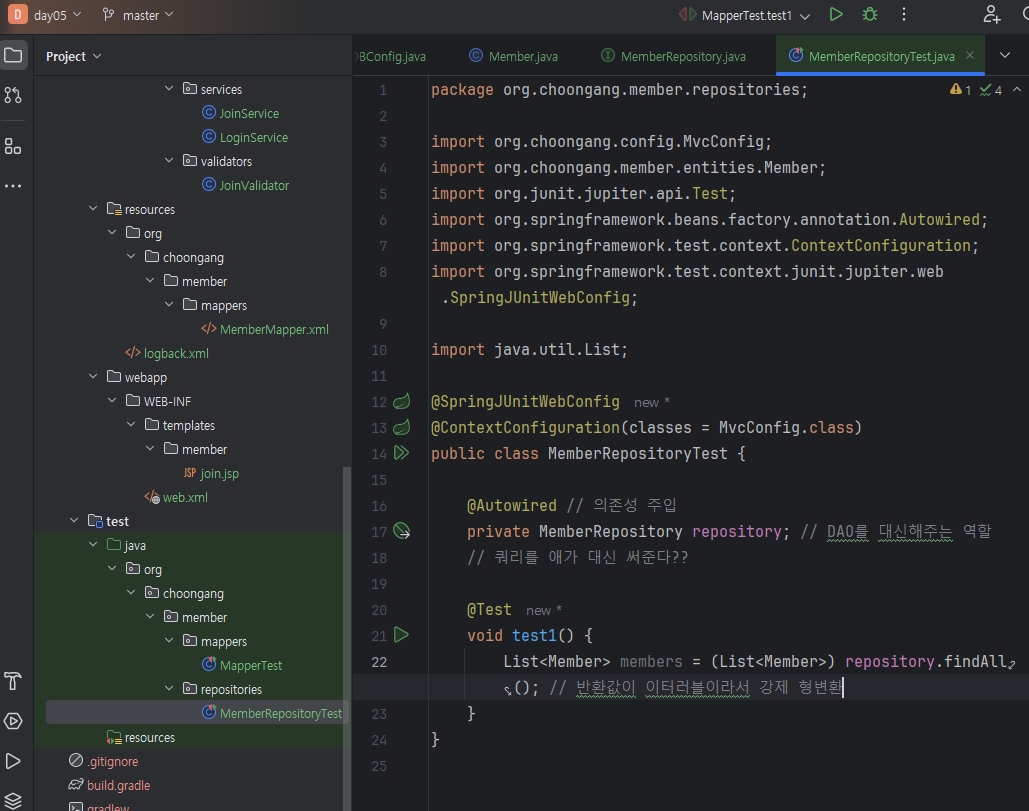
Task: Click the Spring bean gutter icon at line 12
Action: 402,402
